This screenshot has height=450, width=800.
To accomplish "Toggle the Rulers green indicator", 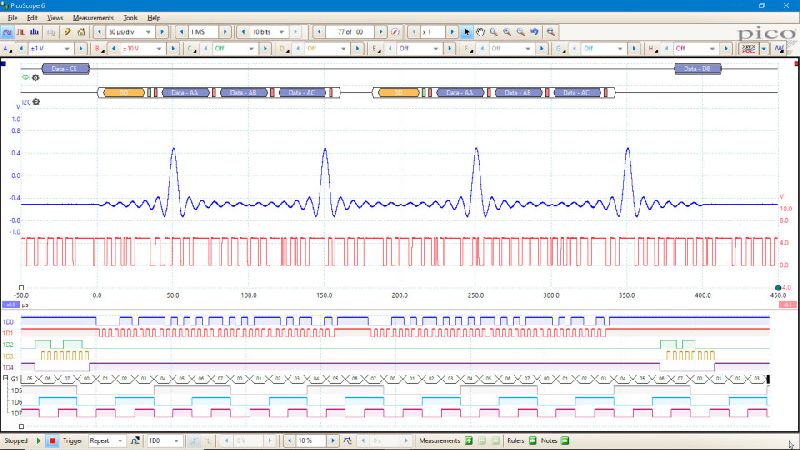I will (532, 440).
